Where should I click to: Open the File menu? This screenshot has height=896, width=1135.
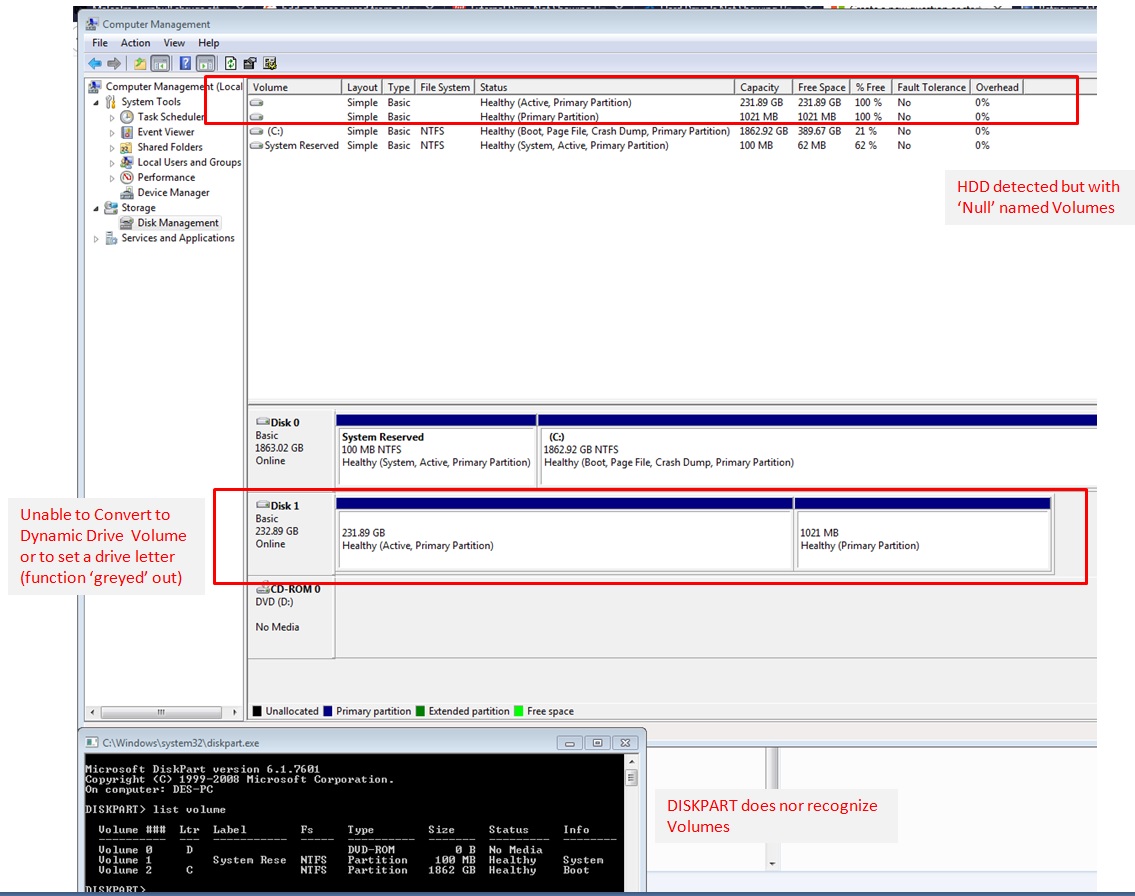(x=100, y=43)
